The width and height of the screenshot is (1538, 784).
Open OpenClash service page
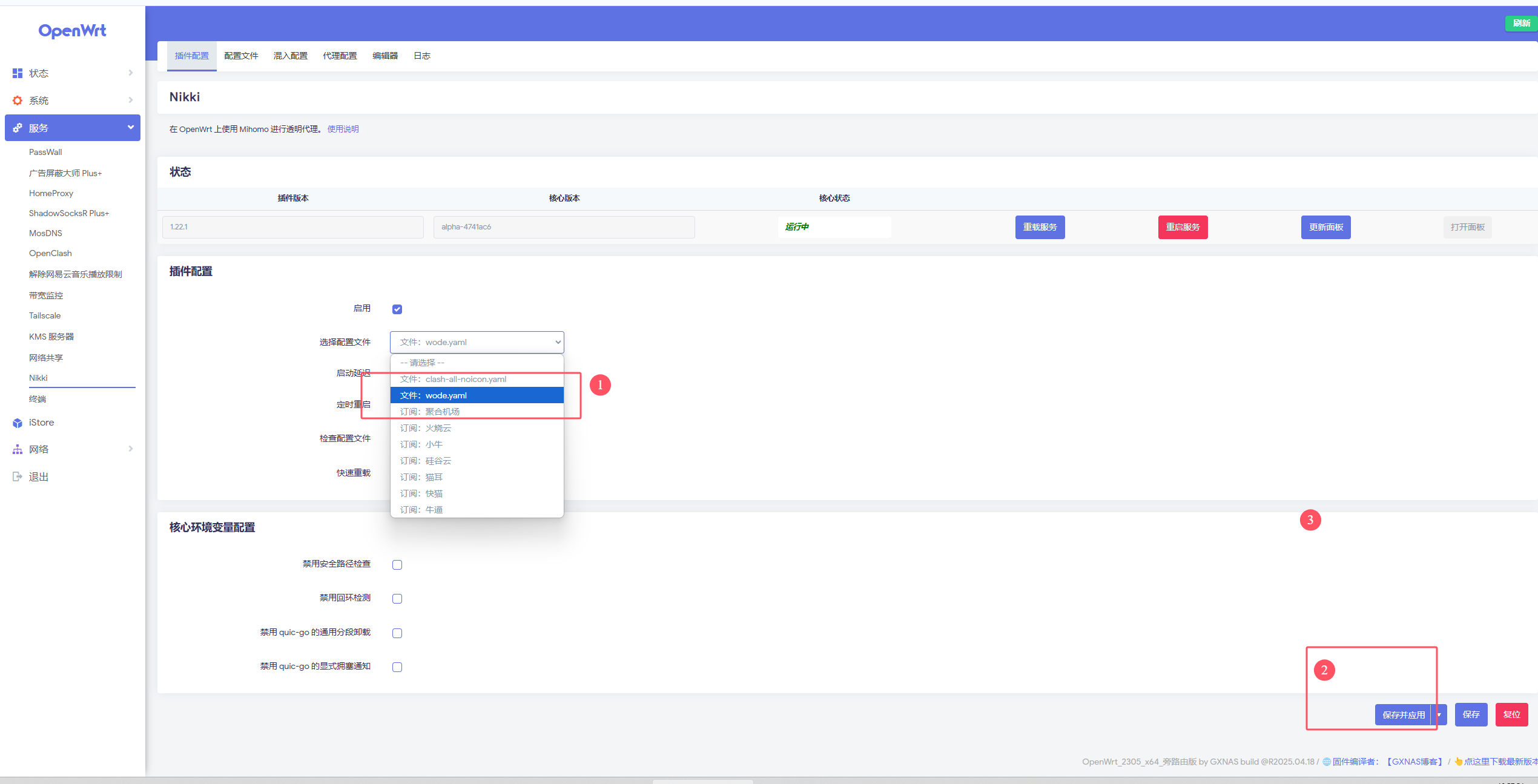[50, 253]
